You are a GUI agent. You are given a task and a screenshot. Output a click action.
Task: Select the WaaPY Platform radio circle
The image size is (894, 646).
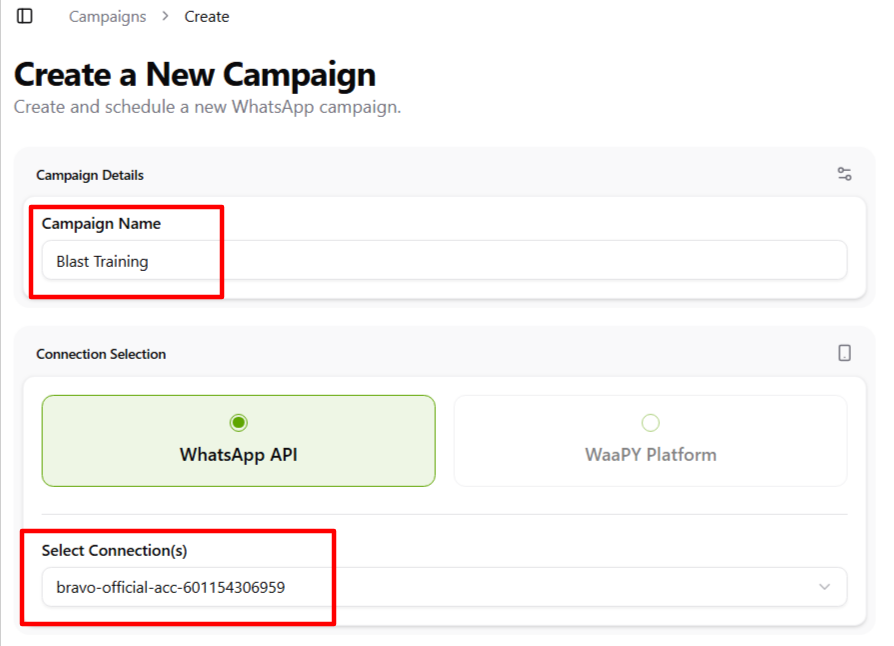[651, 422]
